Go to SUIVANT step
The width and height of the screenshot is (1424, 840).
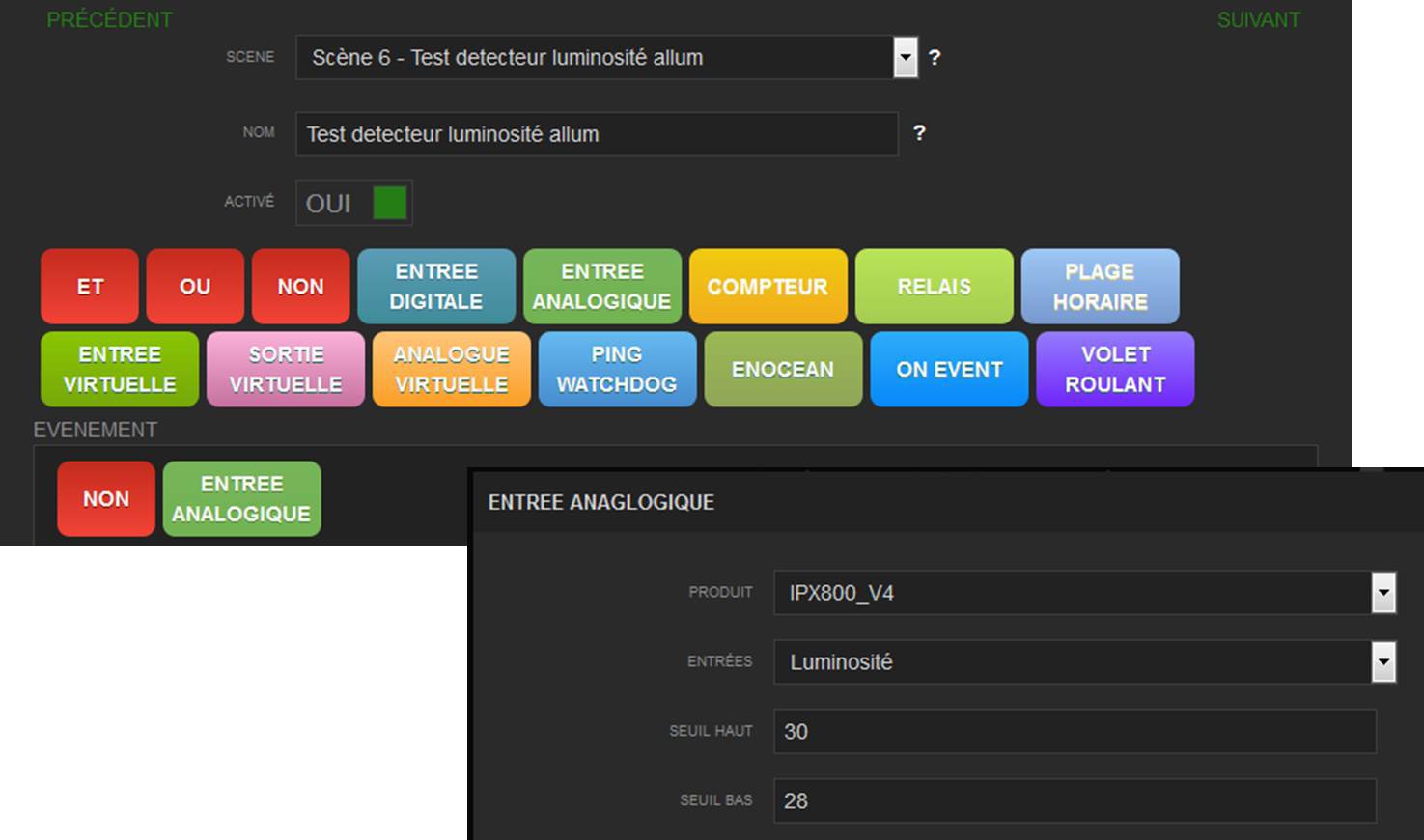coord(1258,20)
